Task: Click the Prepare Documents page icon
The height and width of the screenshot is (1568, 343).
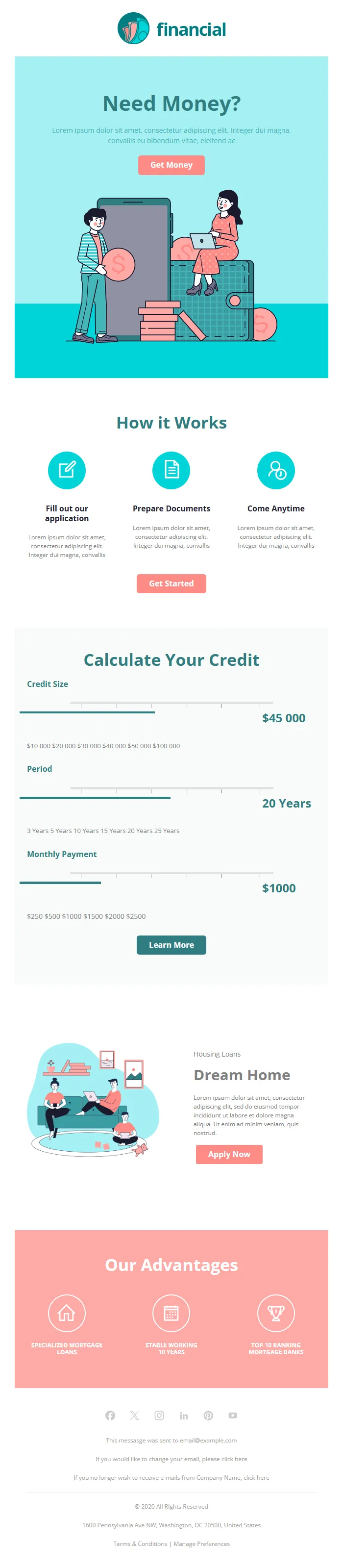Action: tap(171, 470)
